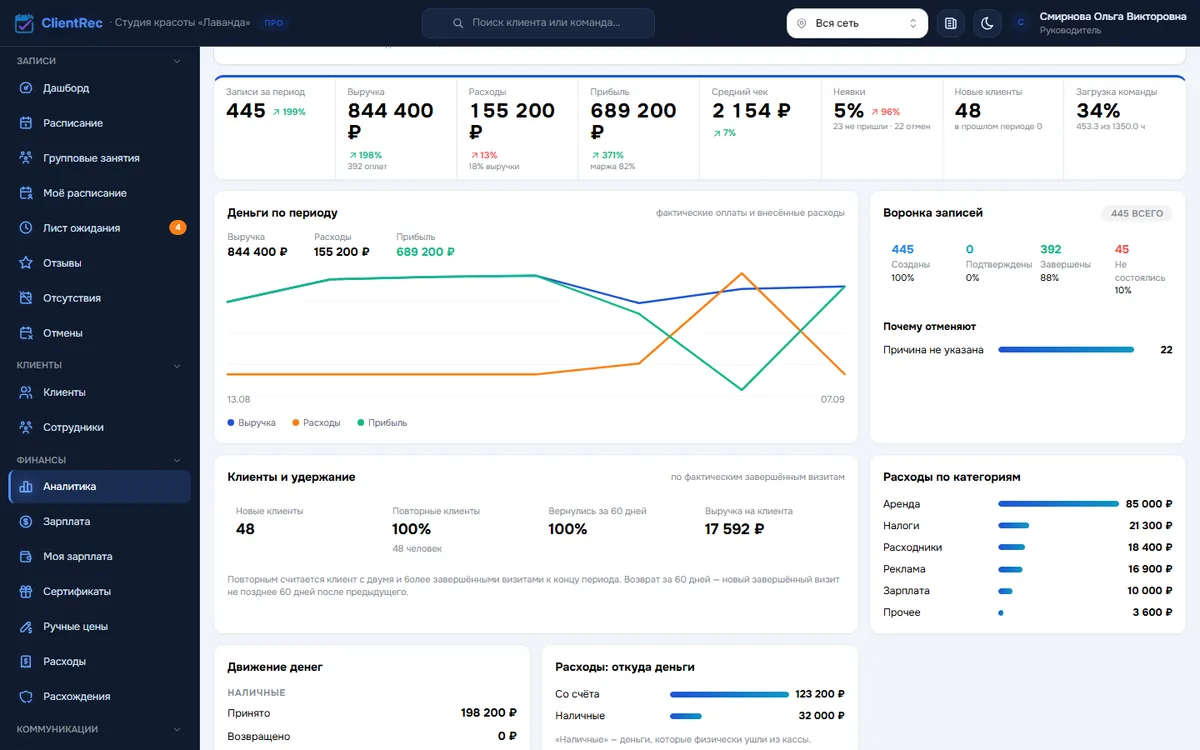This screenshot has width=1200, height=750.
Task: Expand the КОММУНИКАЦИИ sidebar section
Action: tap(177, 729)
